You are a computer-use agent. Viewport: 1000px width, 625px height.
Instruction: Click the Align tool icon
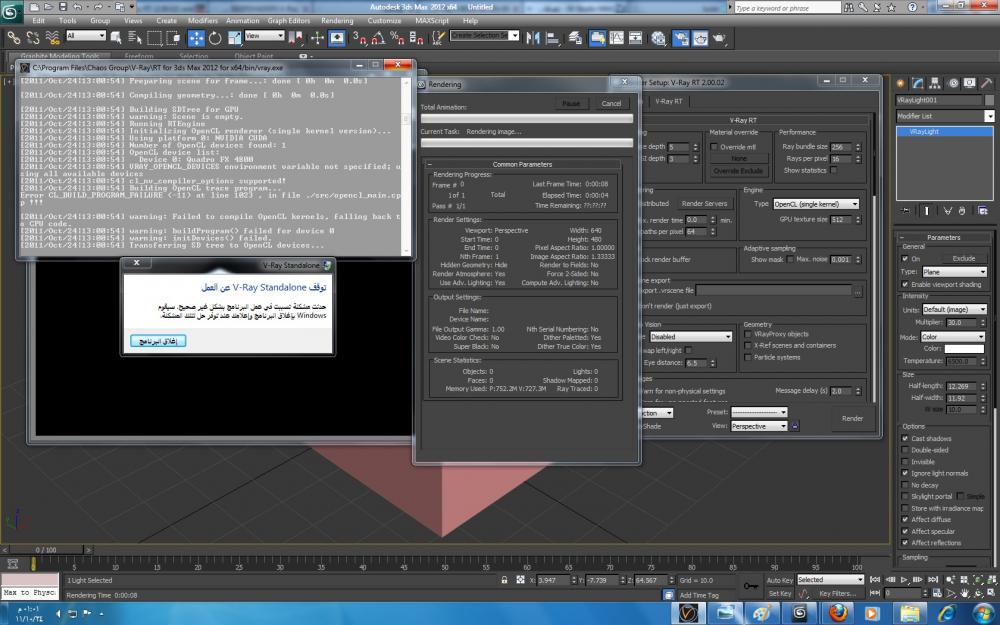[x=552, y=38]
